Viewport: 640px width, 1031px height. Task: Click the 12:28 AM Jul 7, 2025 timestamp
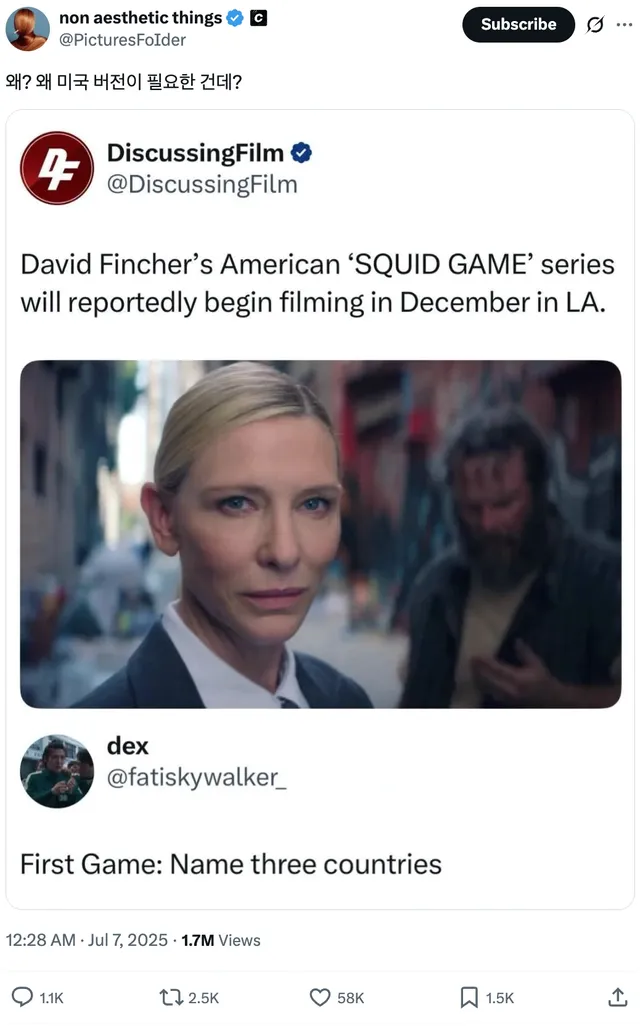[87, 940]
